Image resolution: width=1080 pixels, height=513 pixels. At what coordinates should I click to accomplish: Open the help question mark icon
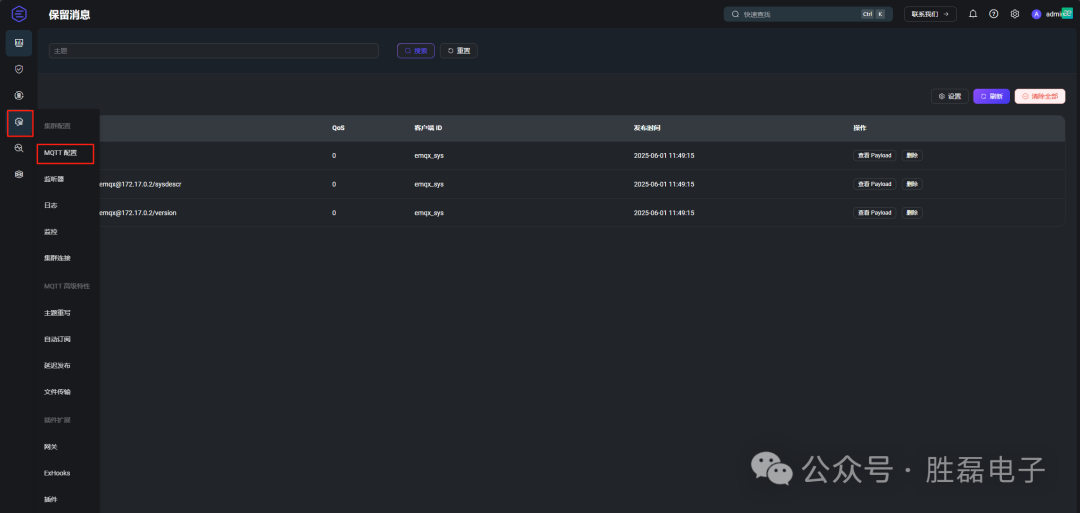[x=993, y=14]
